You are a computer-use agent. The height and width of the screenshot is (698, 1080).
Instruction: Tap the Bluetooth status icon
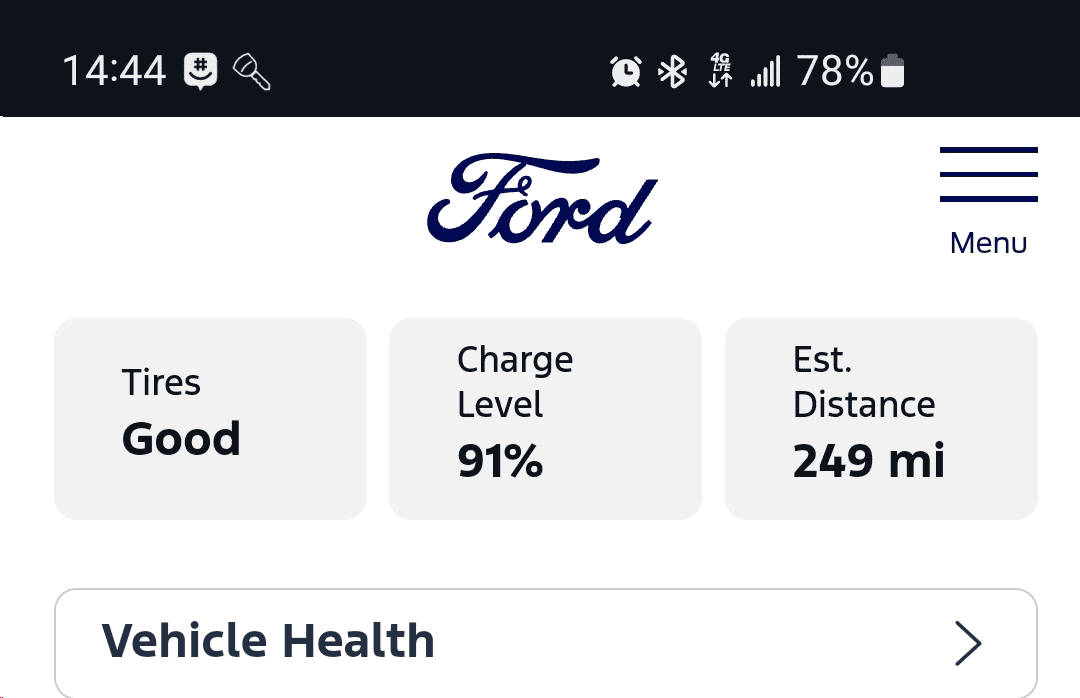click(x=672, y=72)
